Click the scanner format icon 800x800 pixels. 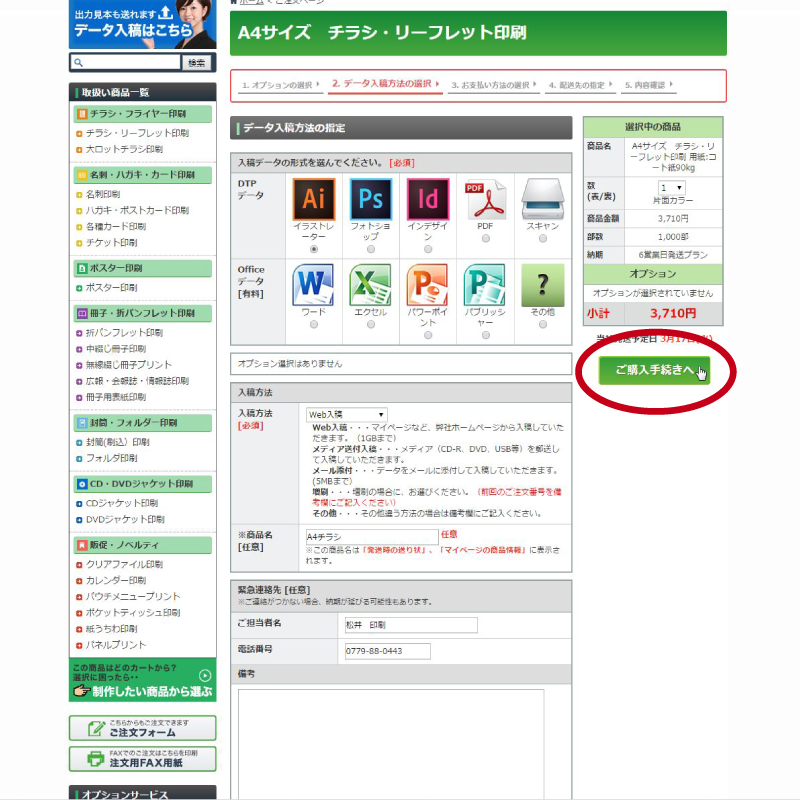pyautogui.click(x=543, y=199)
